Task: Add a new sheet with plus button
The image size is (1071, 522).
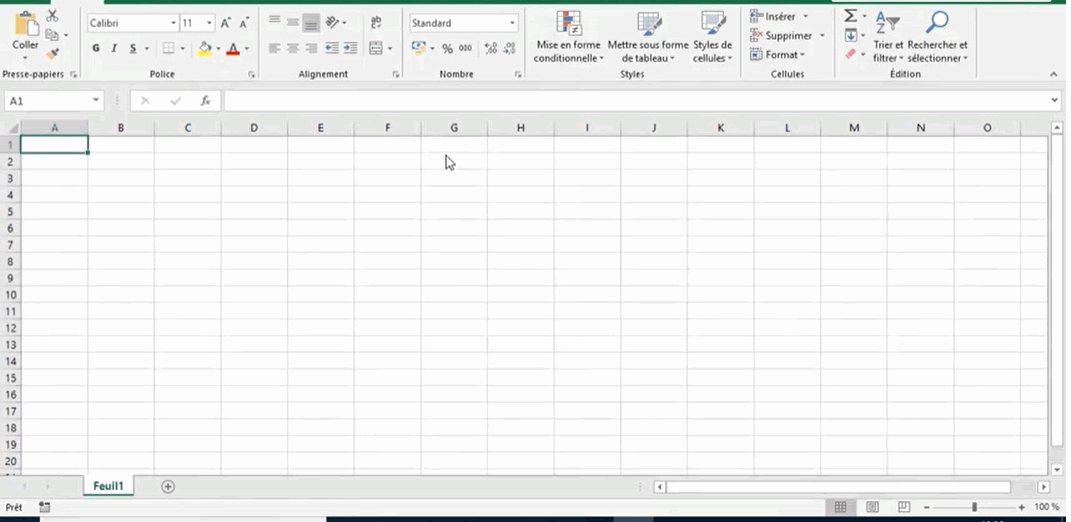Action: click(168, 486)
